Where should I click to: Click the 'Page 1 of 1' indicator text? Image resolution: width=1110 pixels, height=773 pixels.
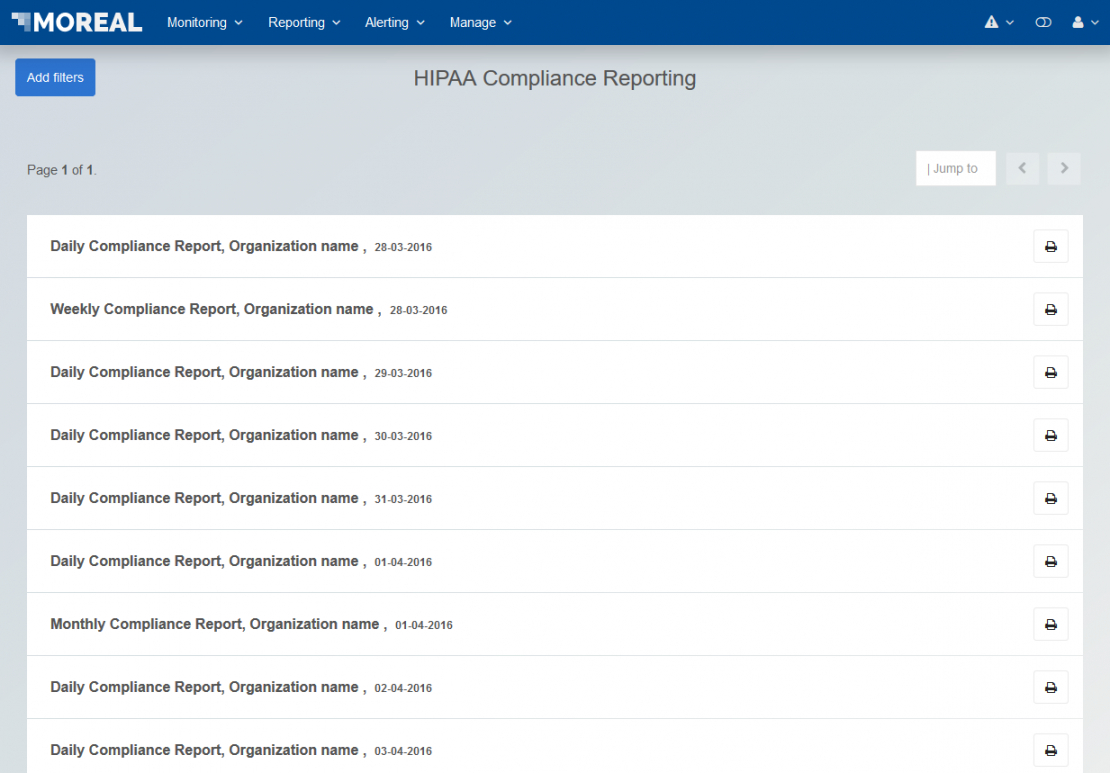(62, 170)
